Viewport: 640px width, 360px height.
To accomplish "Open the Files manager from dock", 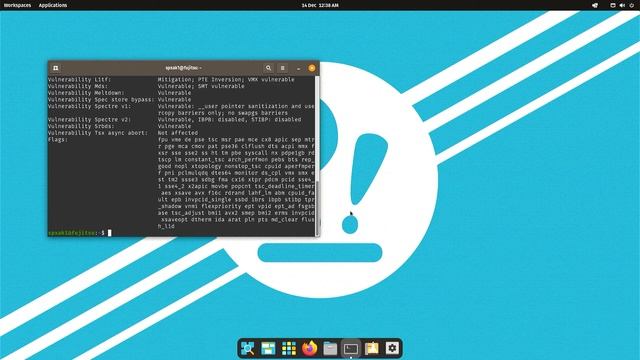I will click(x=330, y=348).
